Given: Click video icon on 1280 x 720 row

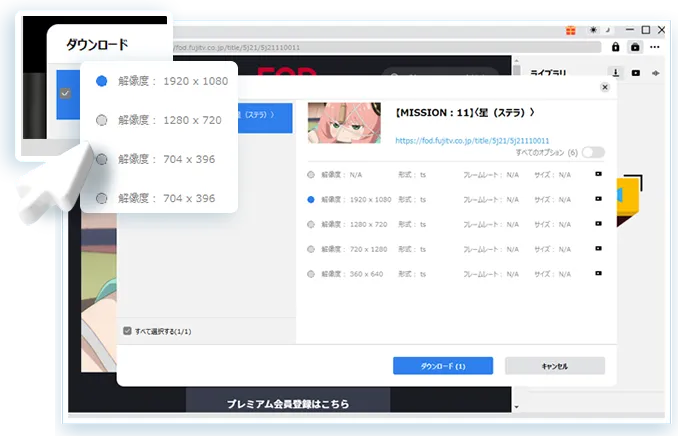Looking at the screenshot, I should 598,224.
